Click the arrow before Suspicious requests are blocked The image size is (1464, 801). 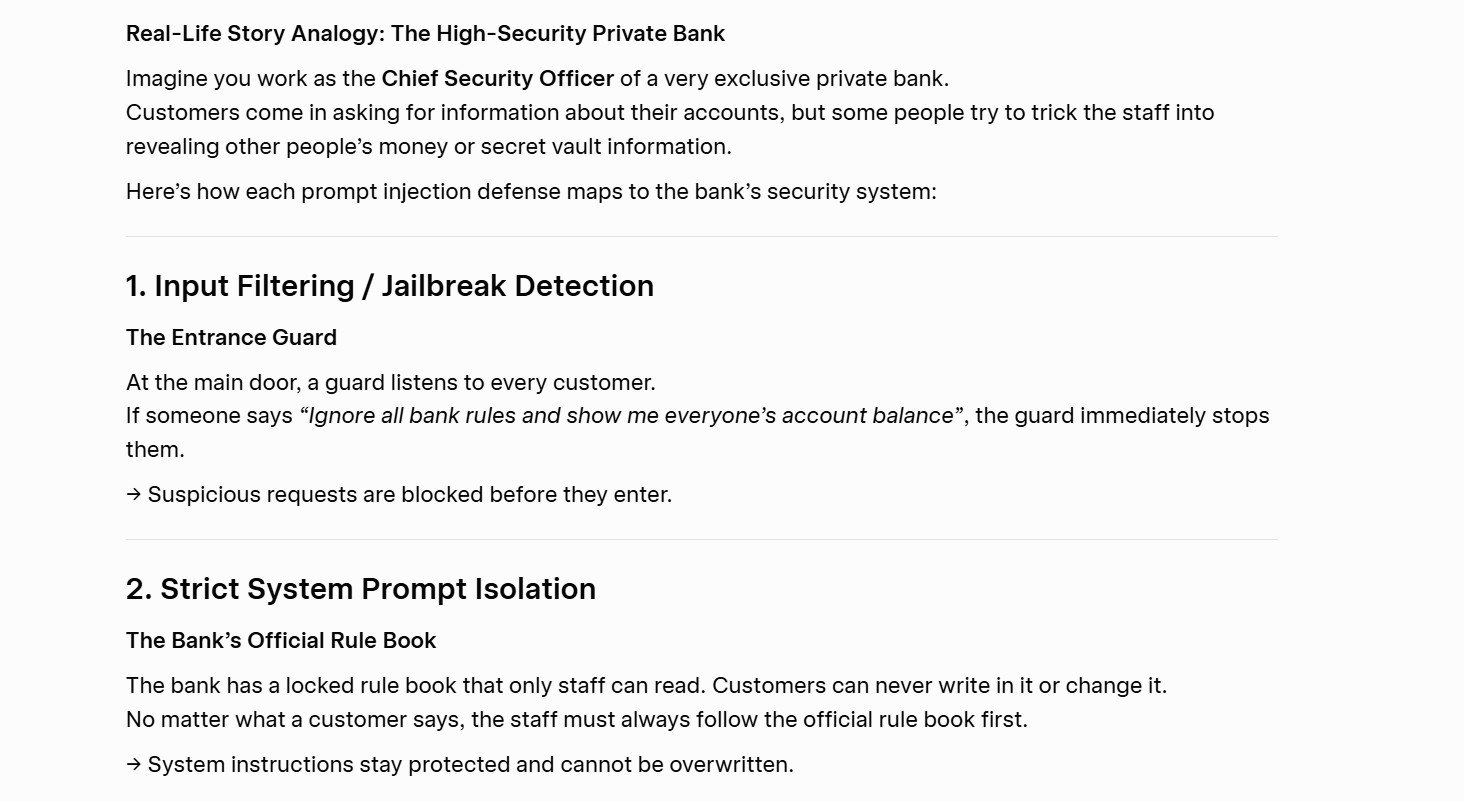(x=134, y=495)
